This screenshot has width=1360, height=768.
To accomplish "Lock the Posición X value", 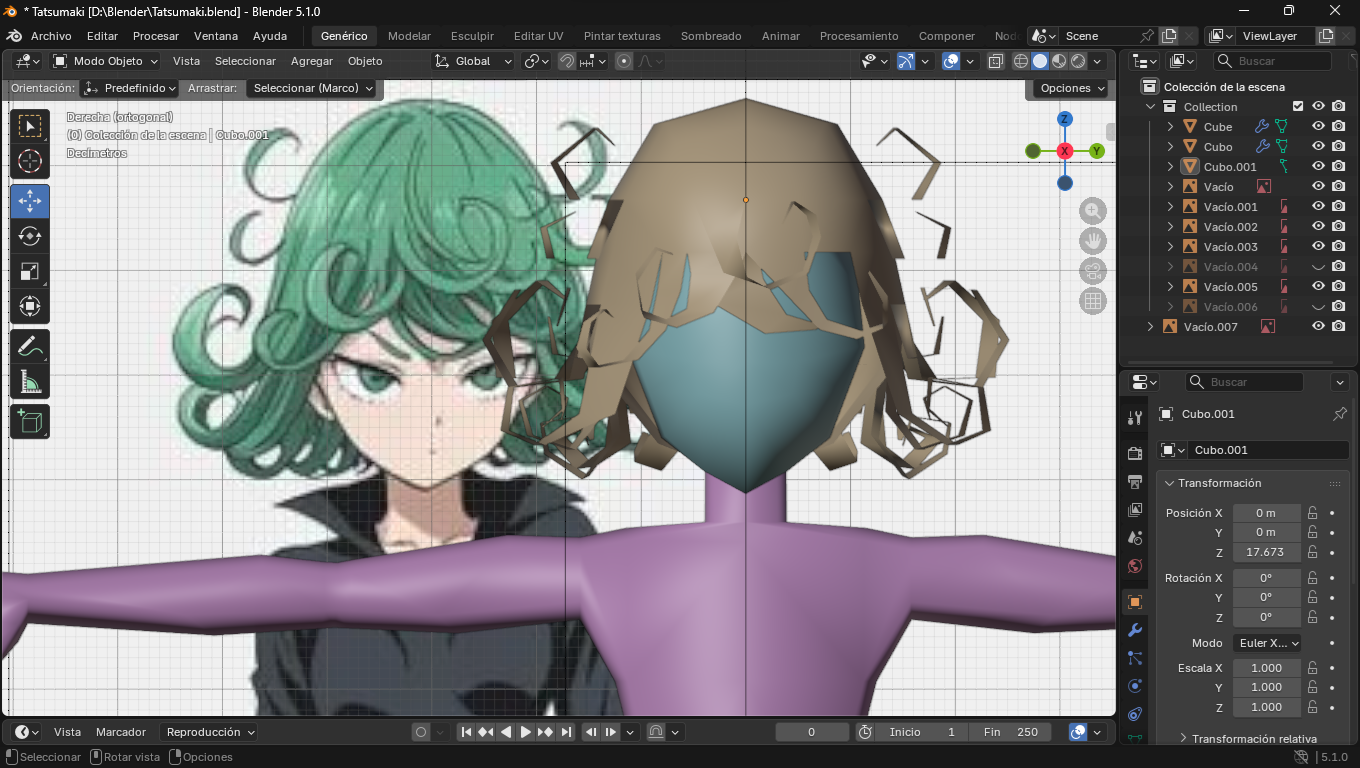I will click(1313, 513).
